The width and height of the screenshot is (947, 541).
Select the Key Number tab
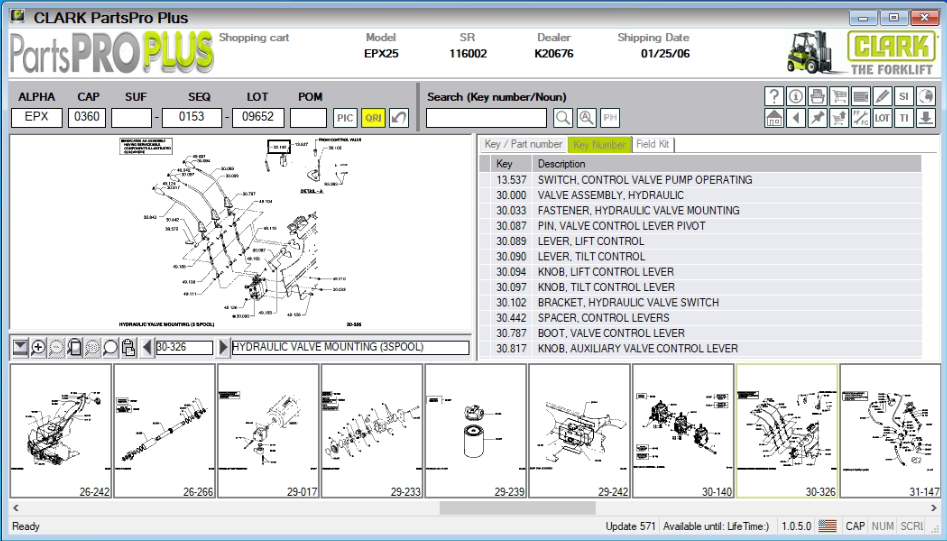click(x=599, y=144)
